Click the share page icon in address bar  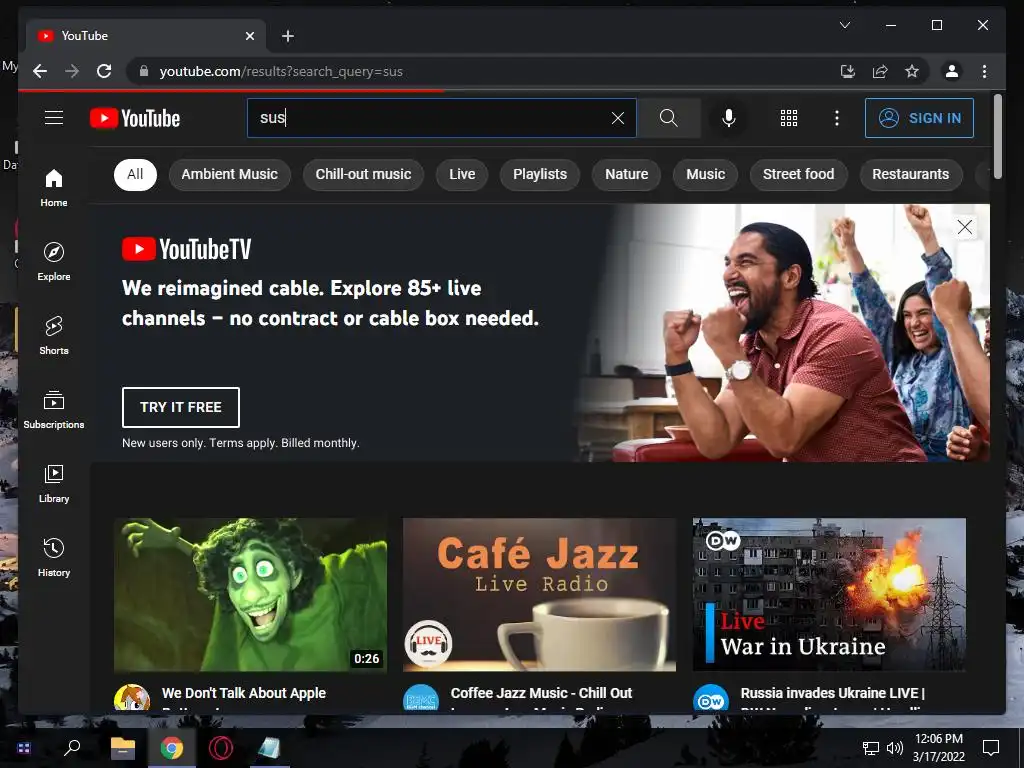[880, 71]
